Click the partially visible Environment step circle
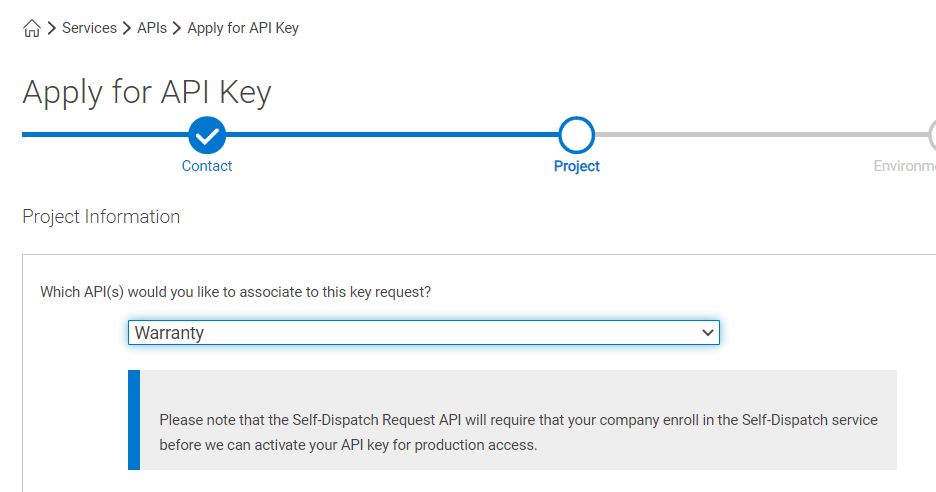This screenshot has width=936, height=492. click(x=932, y=135)
